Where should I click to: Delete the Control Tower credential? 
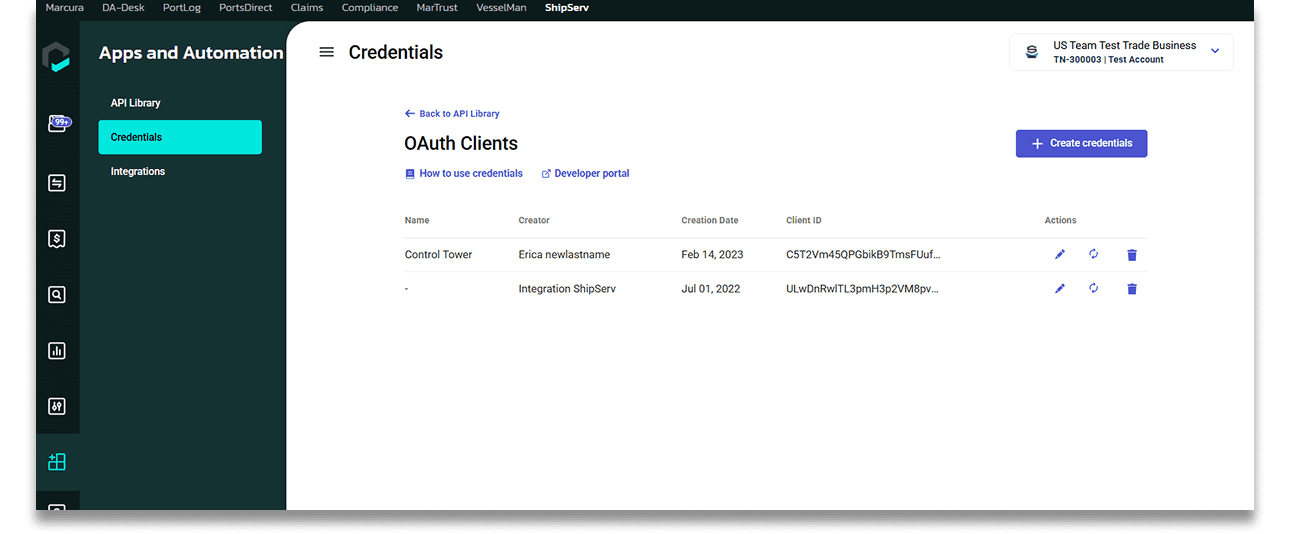pyautogui.click(x=1132, y=255)
